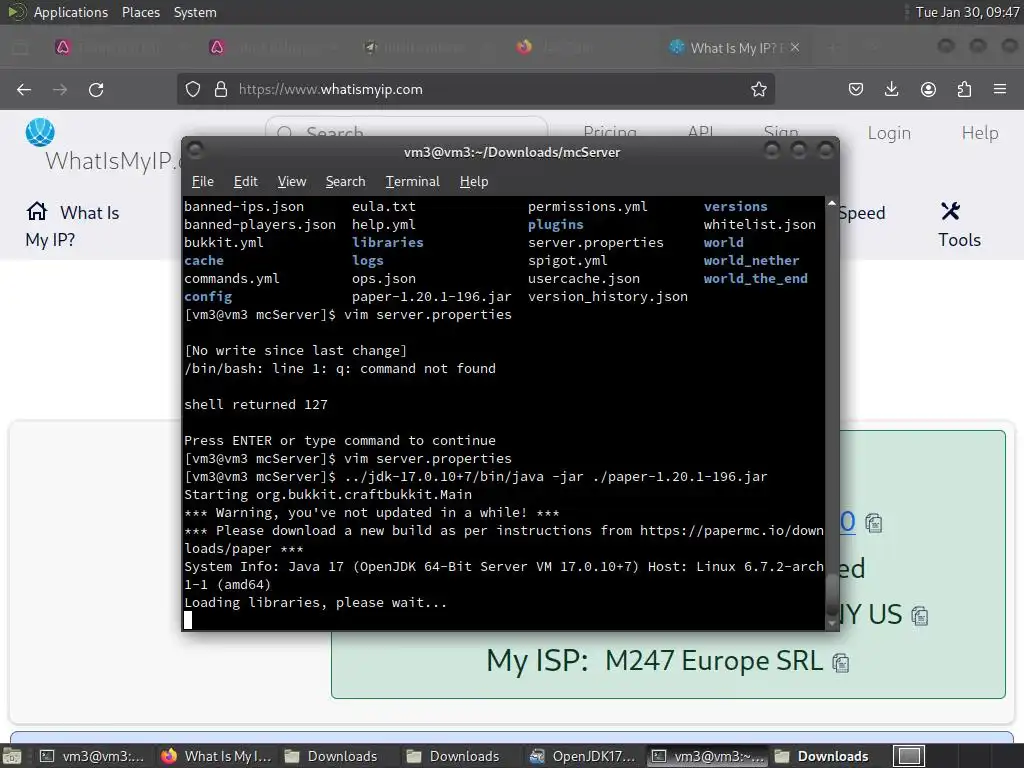
Task: Open OpenJDK17 taskbar item
Action: coord(583,756)
